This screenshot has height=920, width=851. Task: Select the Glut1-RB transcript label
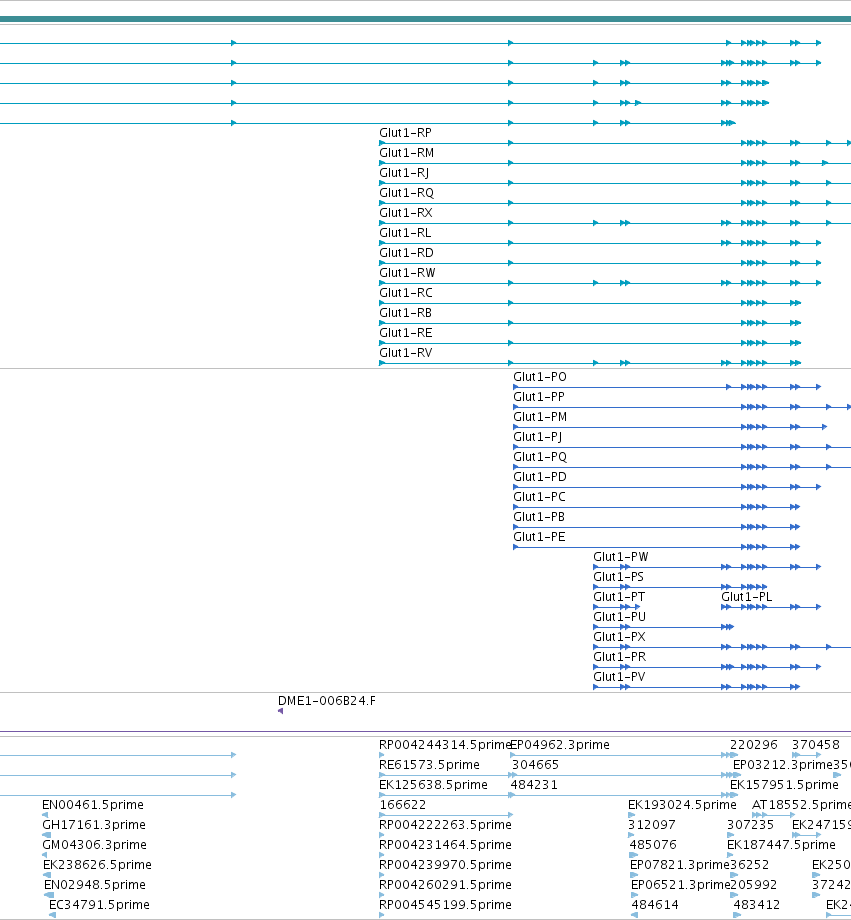click(x=405, y=313)
